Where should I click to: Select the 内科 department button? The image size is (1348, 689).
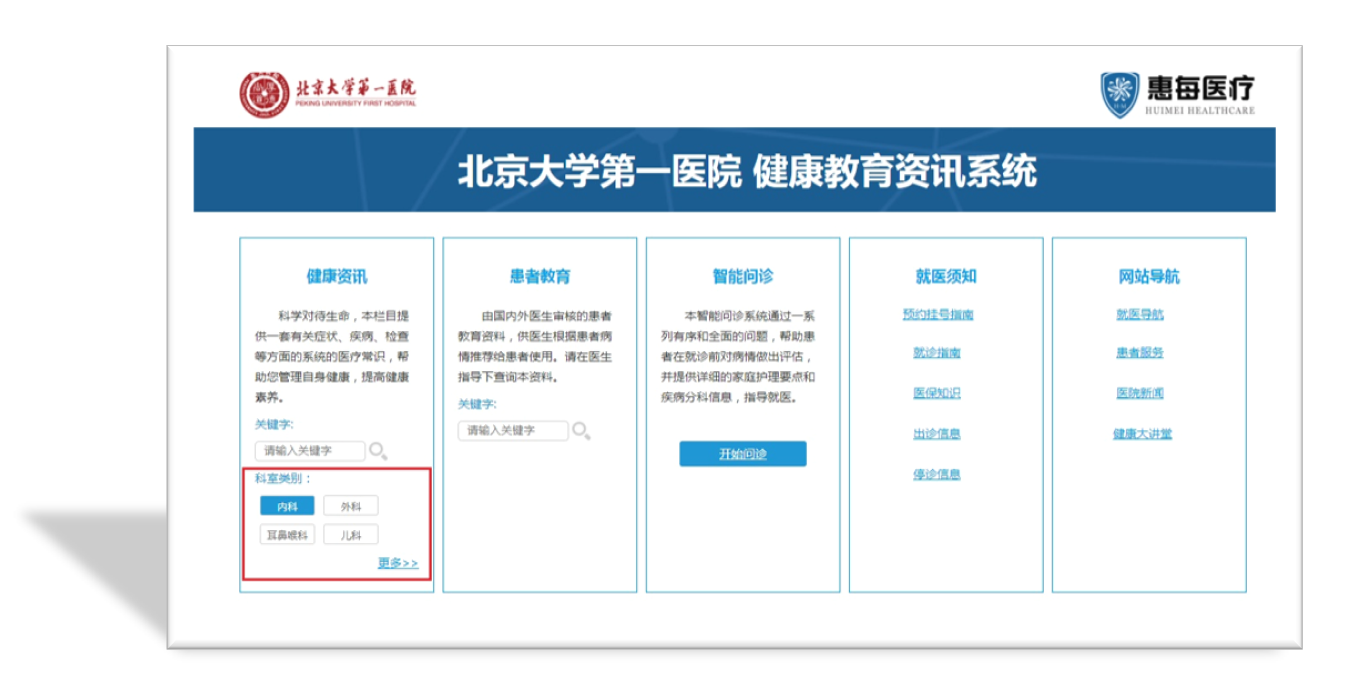[287, 507]
